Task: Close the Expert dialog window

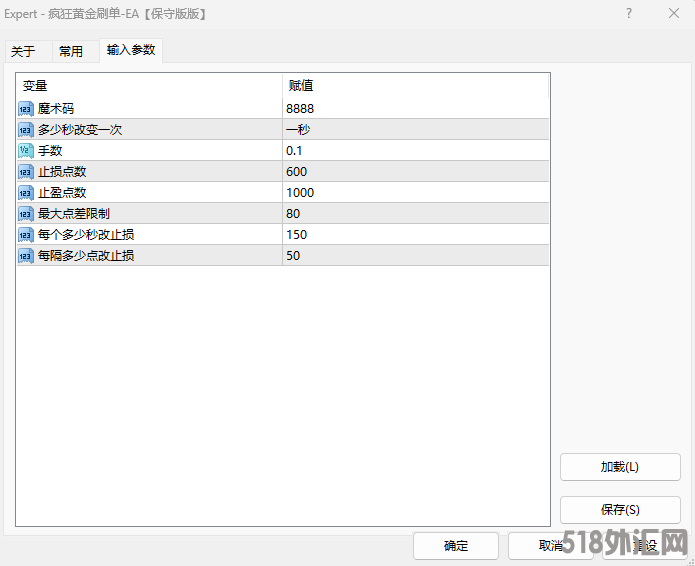Action: [674, 14]
